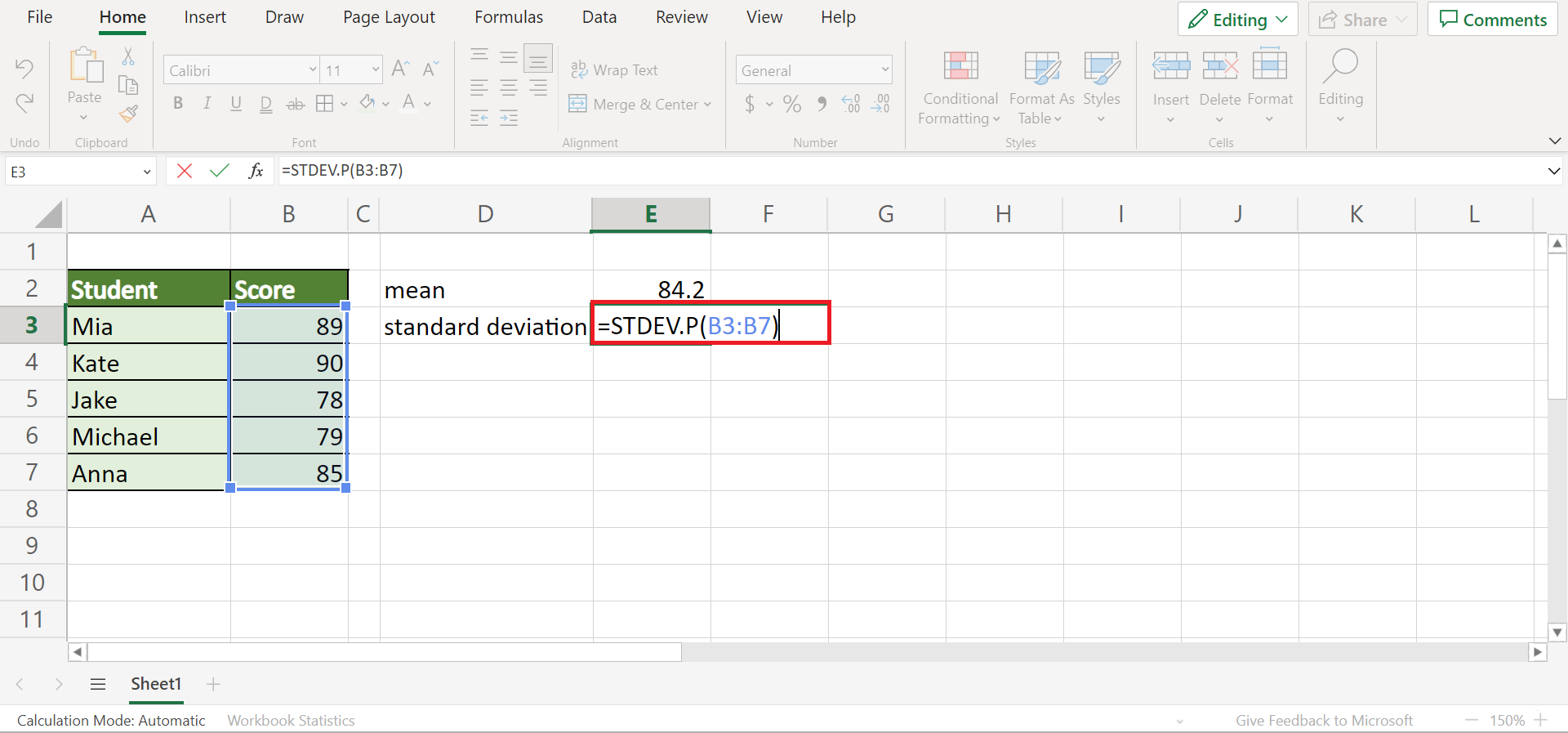Toggle Italic formatting
The image size is (1568, 733).
207,103
